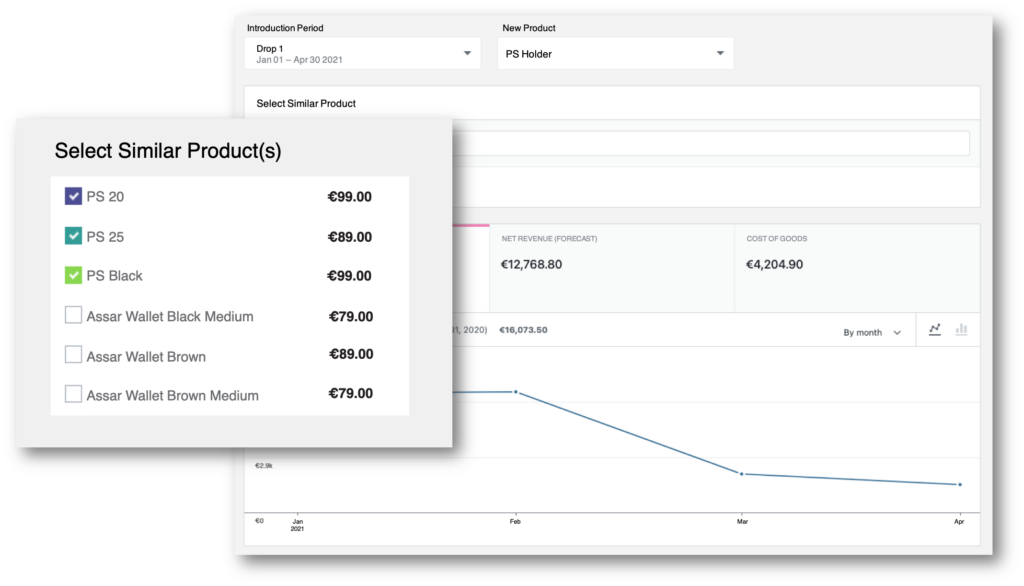
Task: Click the February data point on chart
Action: (516, 392)
